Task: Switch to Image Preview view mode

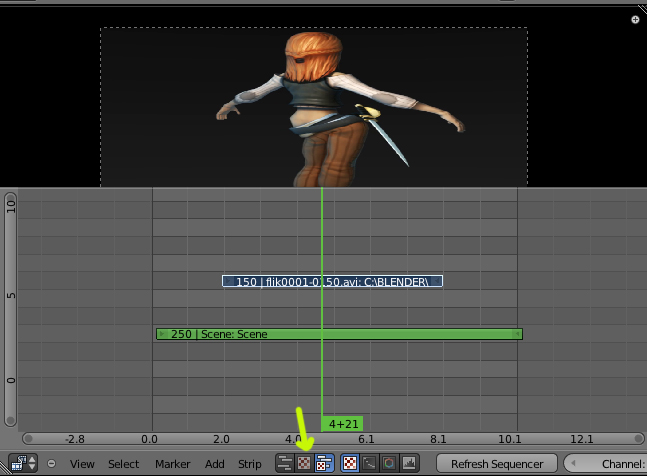Action: pos(304,463)
